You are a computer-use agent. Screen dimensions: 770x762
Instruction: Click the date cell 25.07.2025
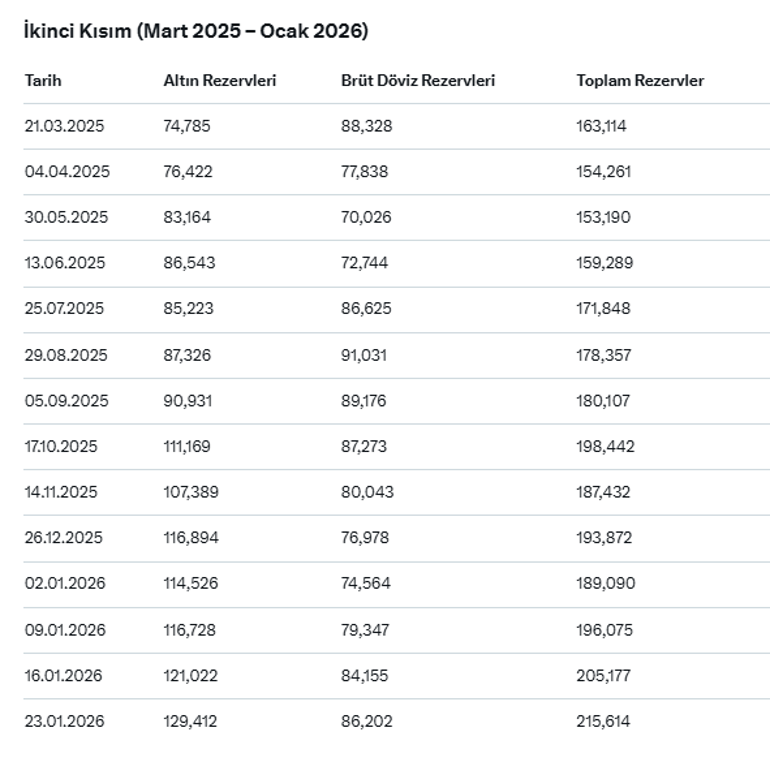(65, 309)
